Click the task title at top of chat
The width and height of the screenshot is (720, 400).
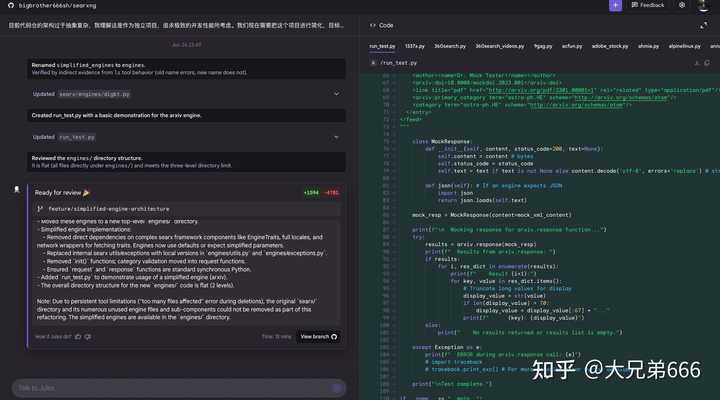176,25
